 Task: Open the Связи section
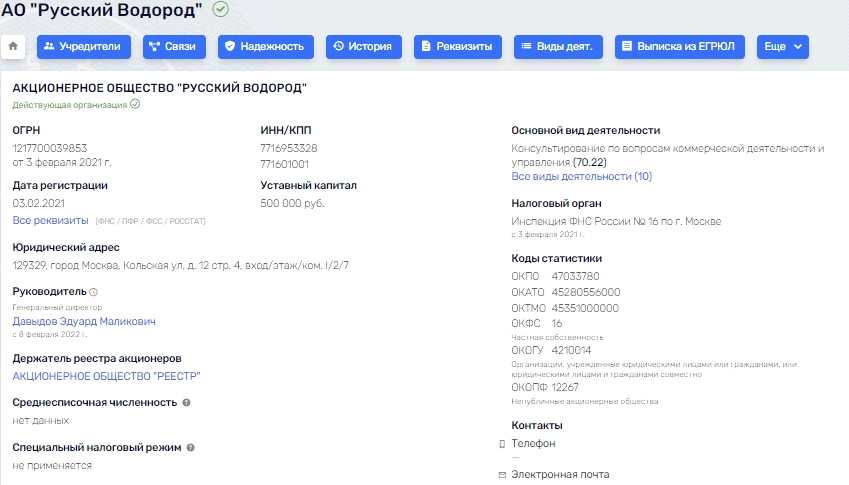coord(174,47)
